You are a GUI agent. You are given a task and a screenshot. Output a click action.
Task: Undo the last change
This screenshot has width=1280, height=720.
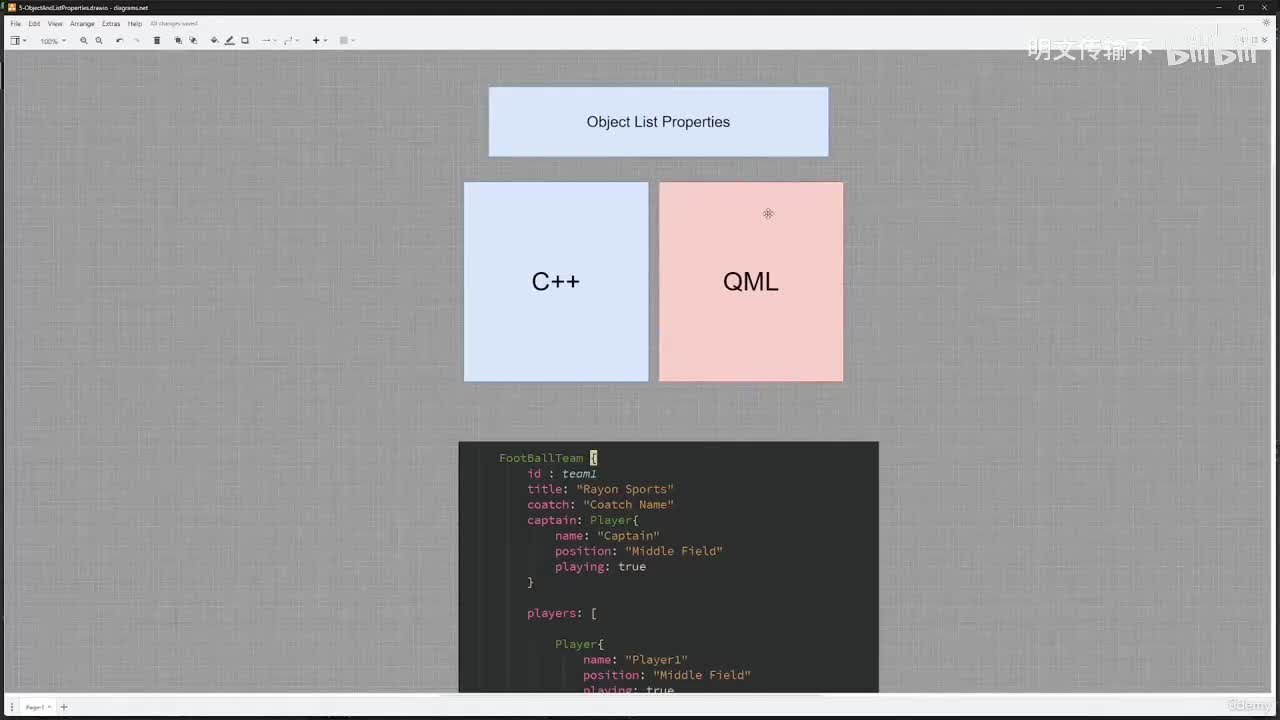(120, 41)
